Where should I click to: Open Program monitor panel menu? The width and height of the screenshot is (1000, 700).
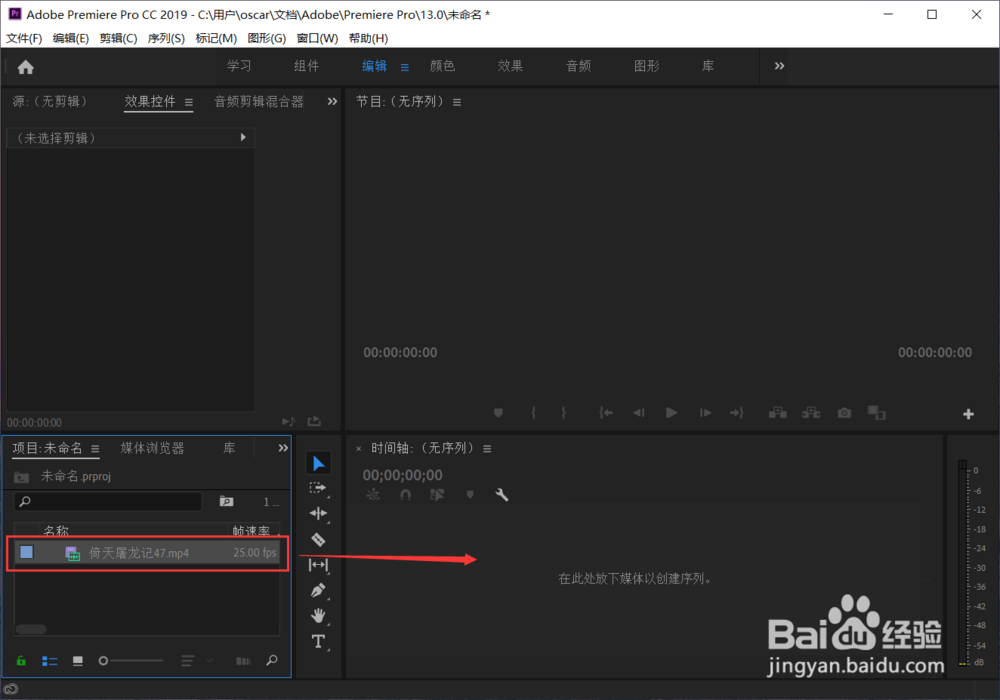tap(457, 102)
